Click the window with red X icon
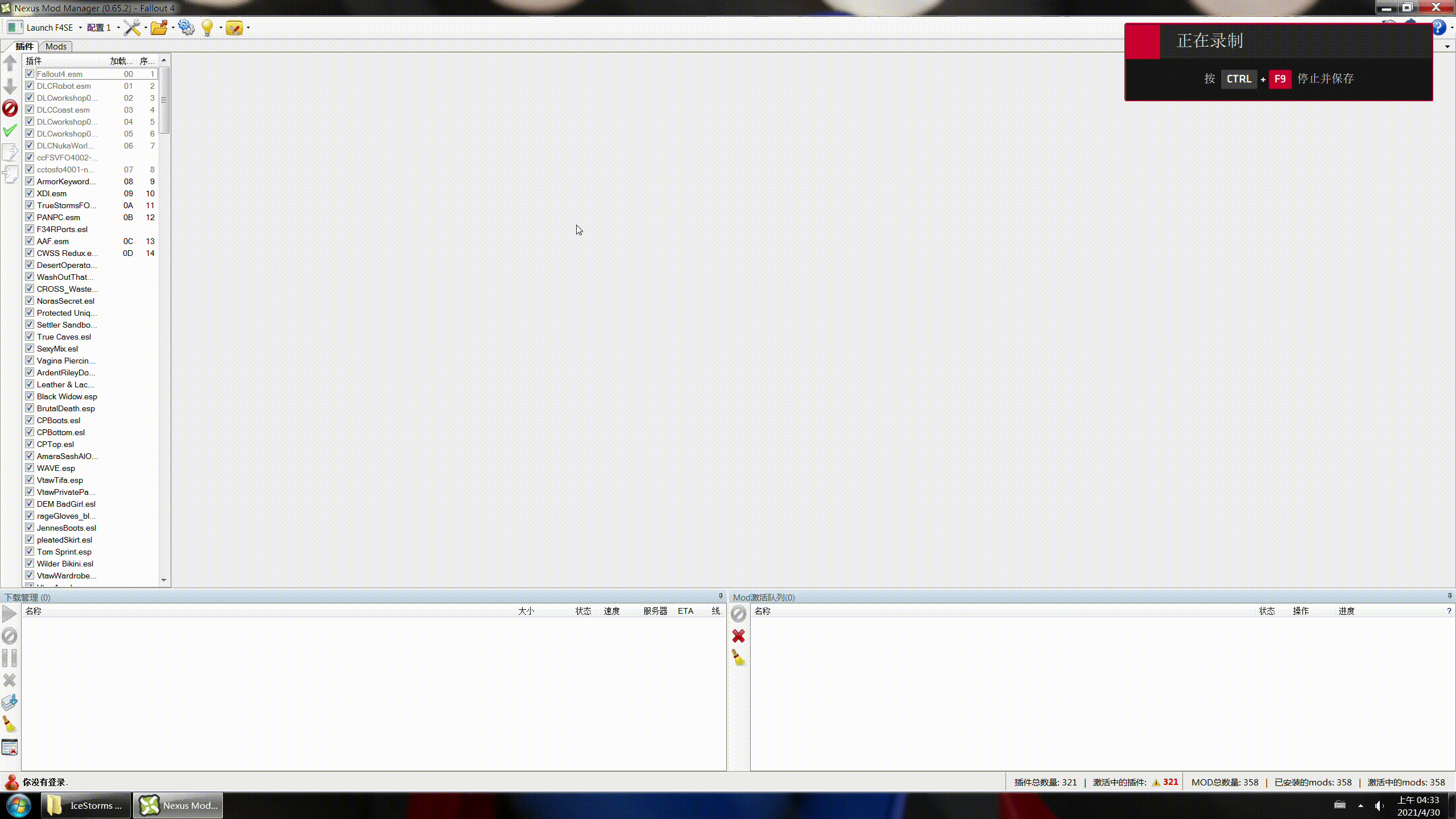This screenshot has height=819, width=1456. pyautogui.click(x=10, y=747)
